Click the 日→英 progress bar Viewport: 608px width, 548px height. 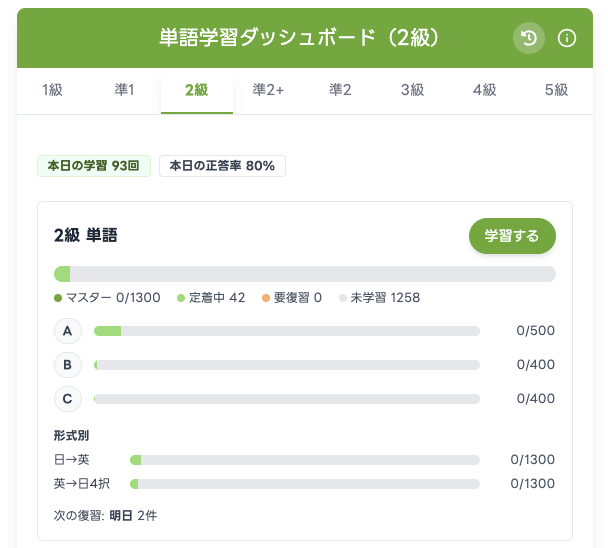click(x=305, y=460)
